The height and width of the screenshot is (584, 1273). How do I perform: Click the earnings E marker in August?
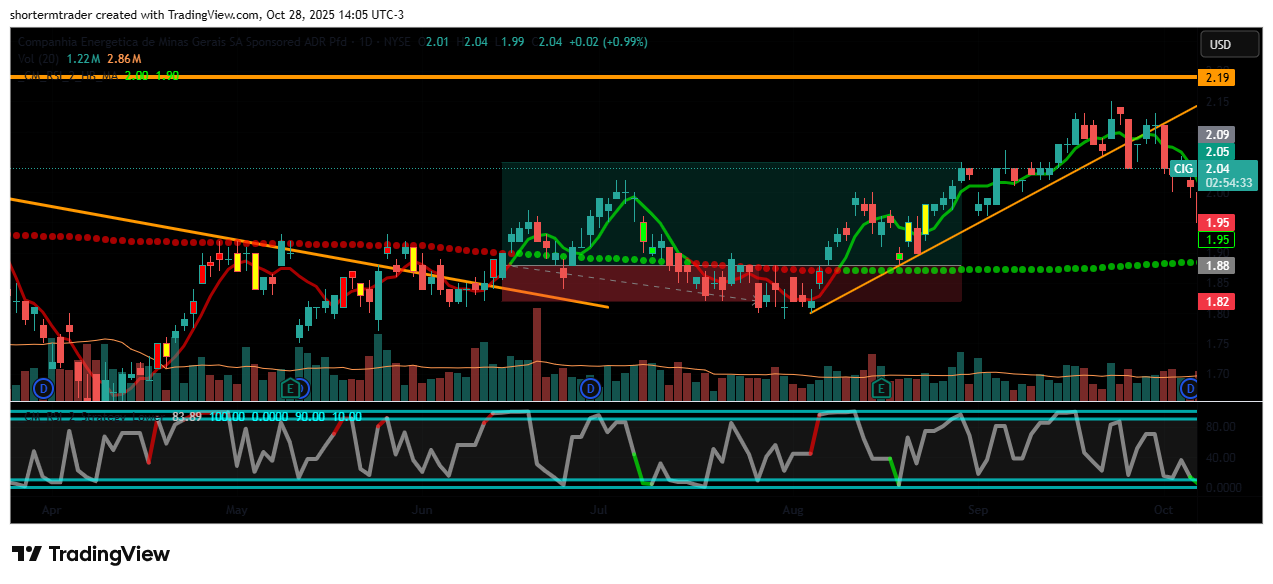point(881,387)
